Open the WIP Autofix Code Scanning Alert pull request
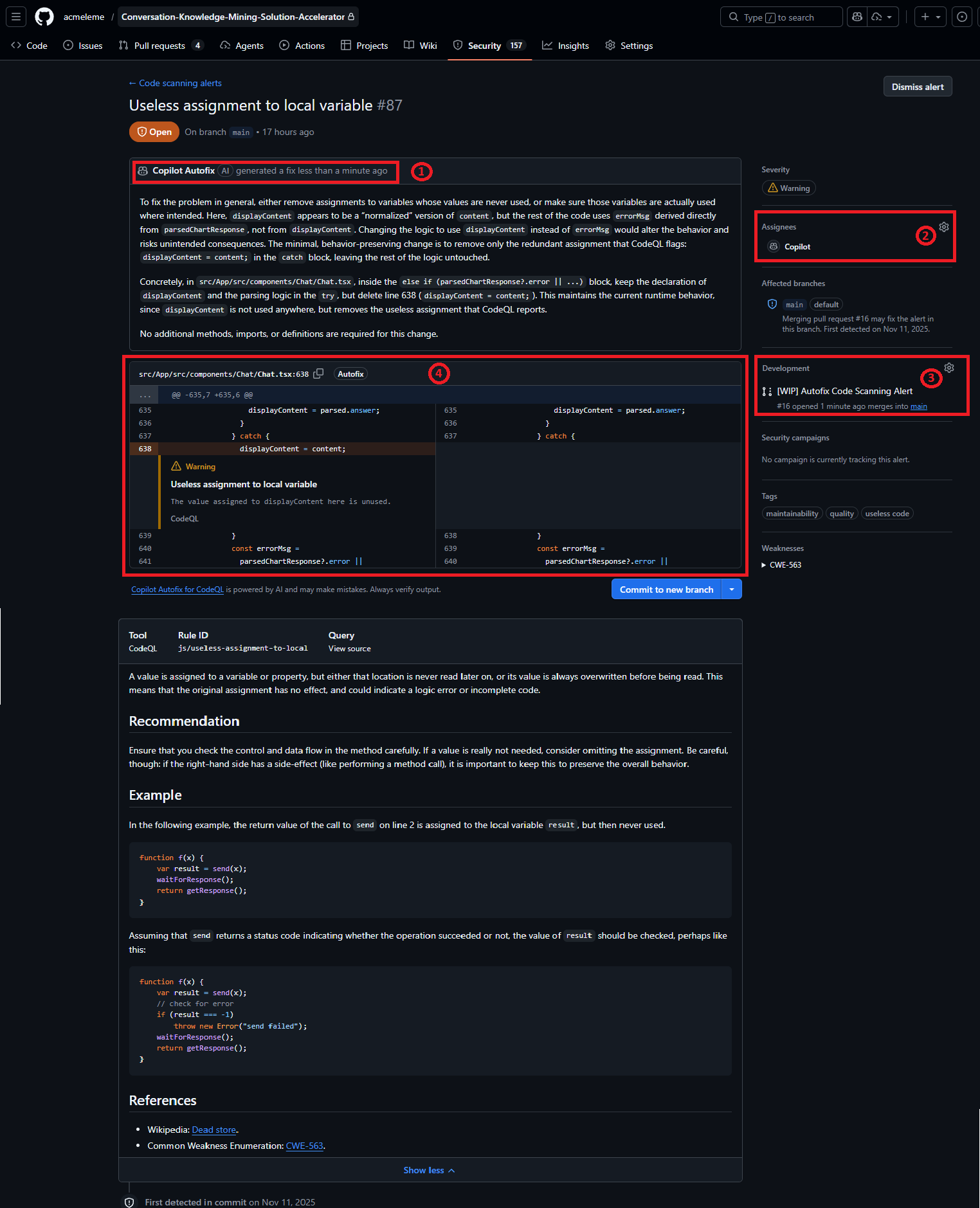This screenshot has height=1208, width=980. 845,391
